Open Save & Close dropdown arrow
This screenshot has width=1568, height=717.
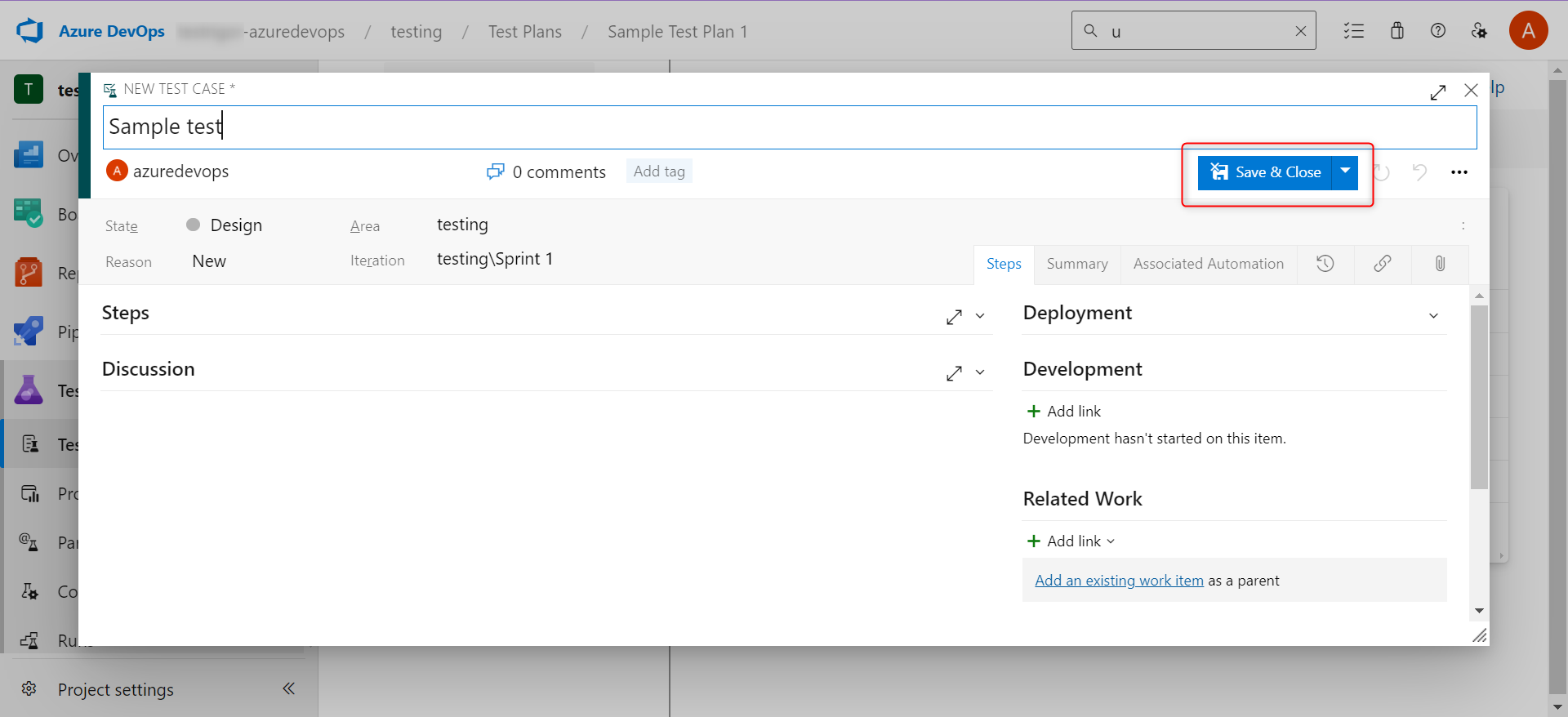tap(1344, 172)
